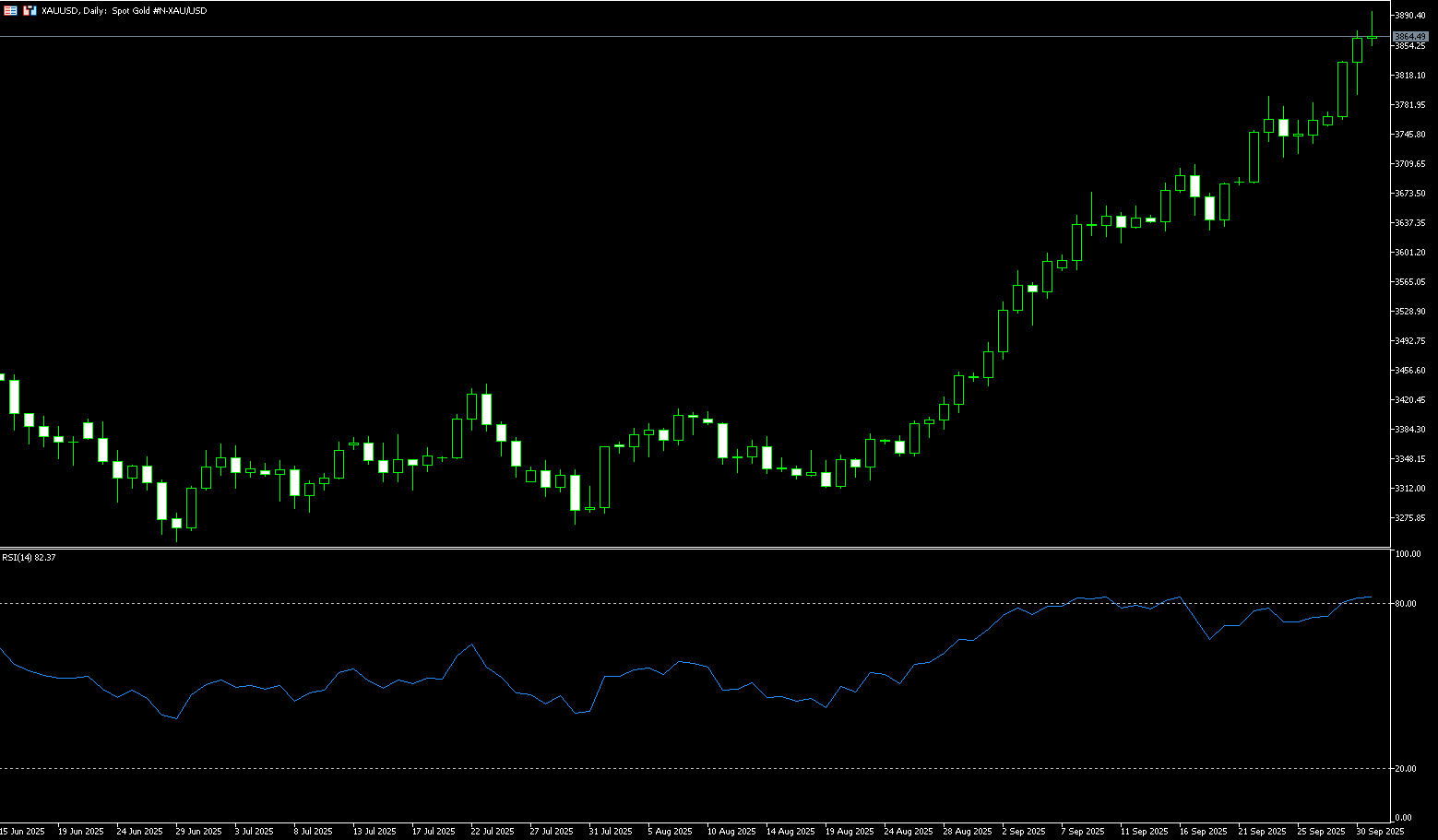Image resolution: width=1438 pixels, height=840 pixels.
Task: Click the tall bullish candle above 31 Jul 2025
Action: click(x=604, y=477)
